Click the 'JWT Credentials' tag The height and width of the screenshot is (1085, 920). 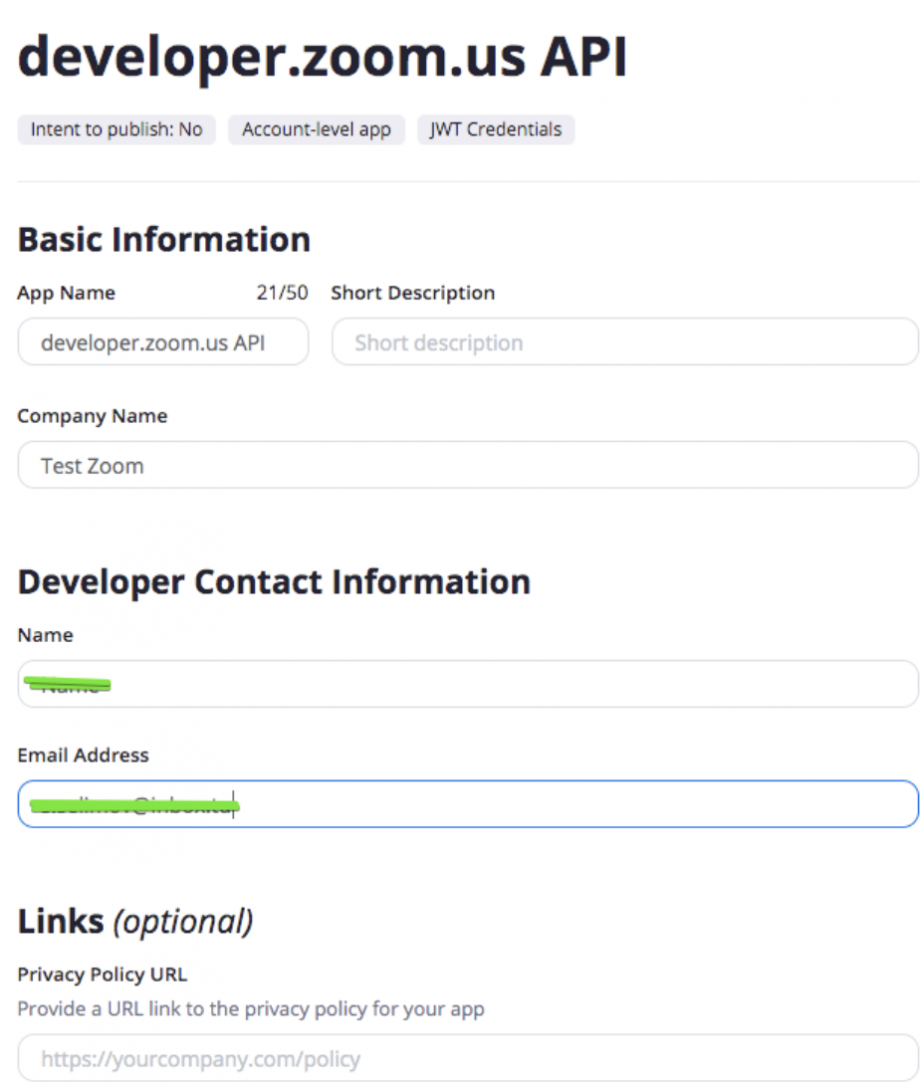[496, 129]
